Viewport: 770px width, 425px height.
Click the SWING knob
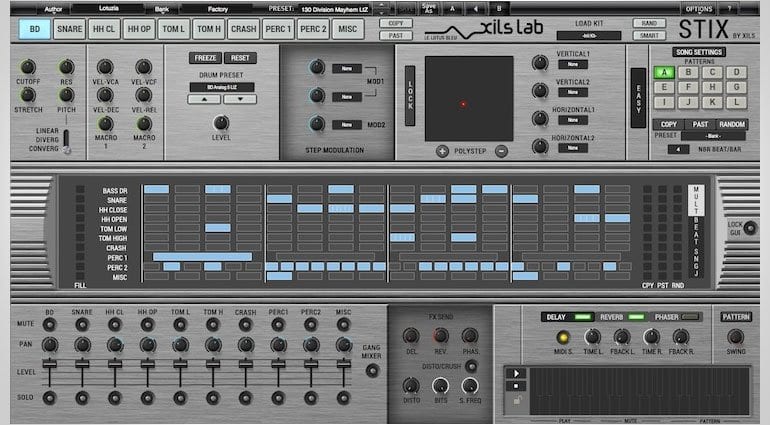point(735,337)
